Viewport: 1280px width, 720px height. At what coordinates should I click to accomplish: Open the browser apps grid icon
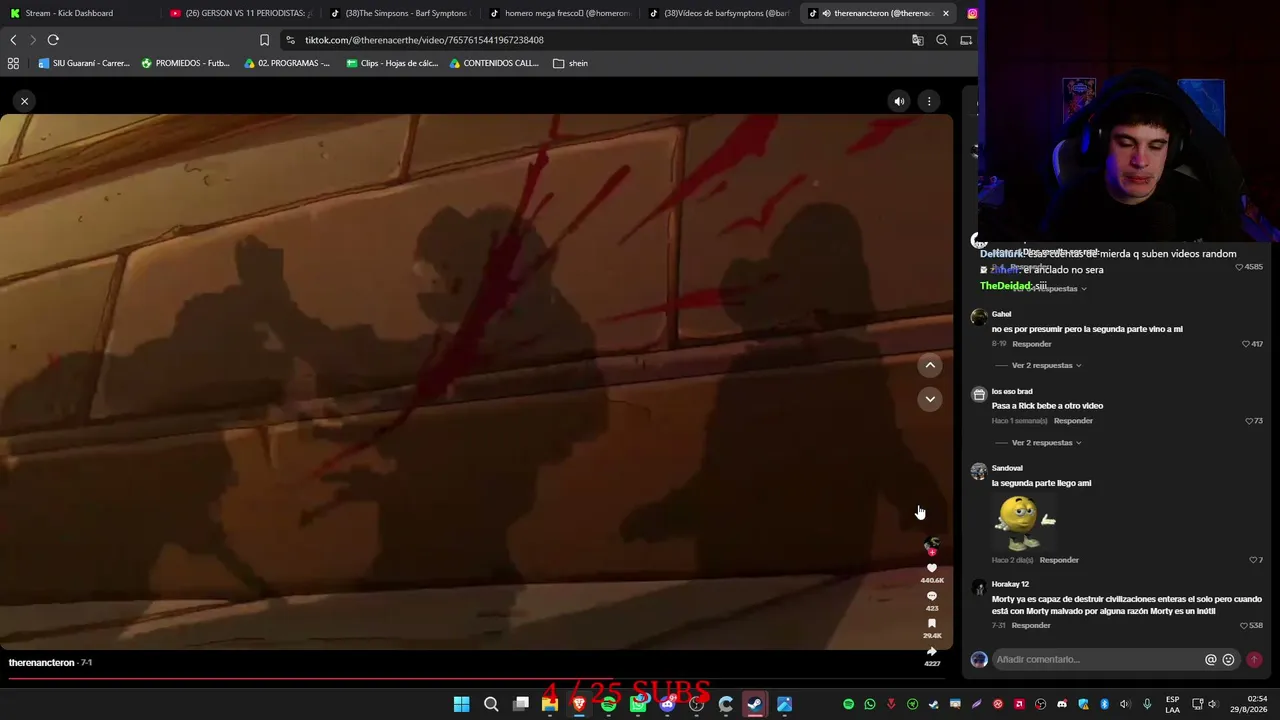pyautogui.click(x=13, y=63)
